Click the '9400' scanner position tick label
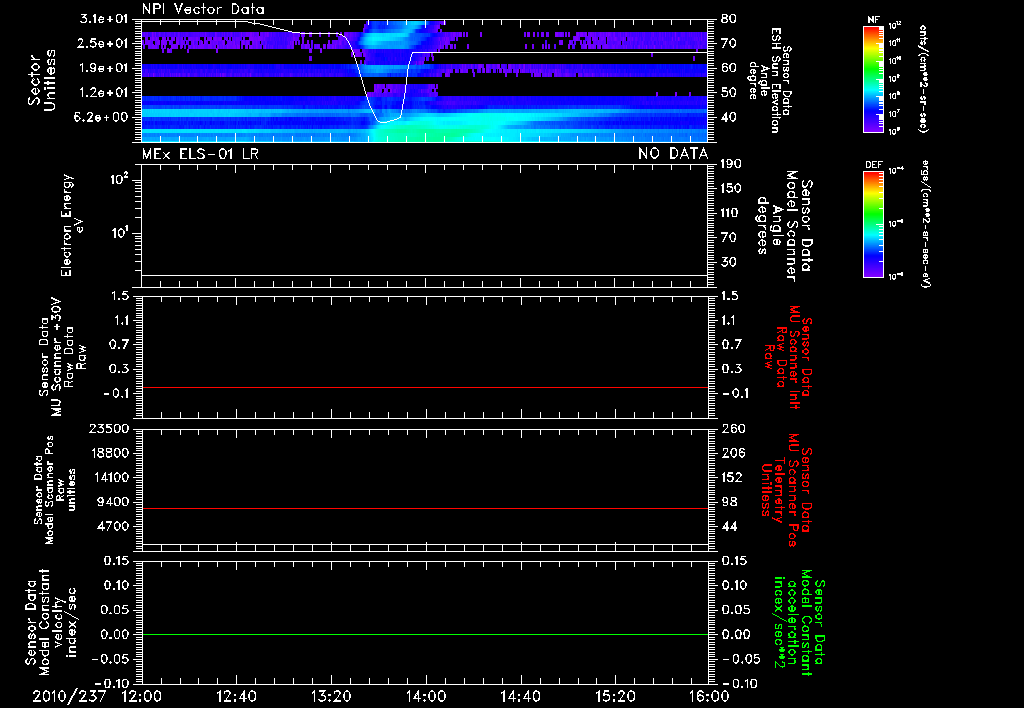 (x=113, y=502)
